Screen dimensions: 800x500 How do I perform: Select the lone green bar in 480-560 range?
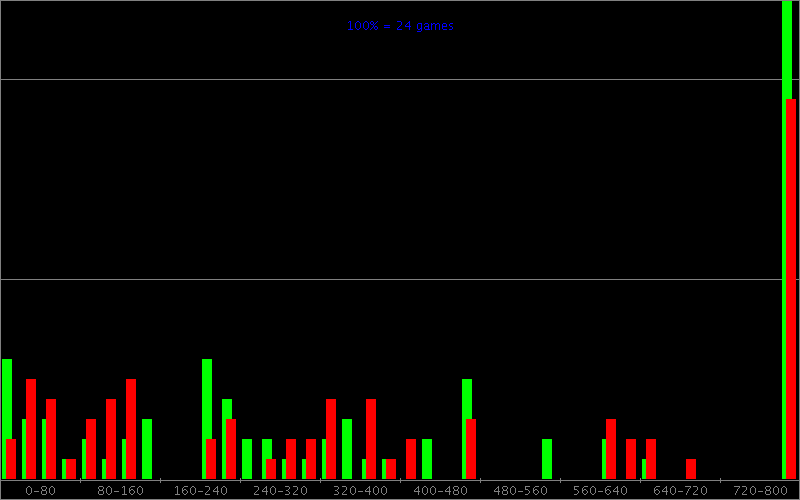click(547, 459)
